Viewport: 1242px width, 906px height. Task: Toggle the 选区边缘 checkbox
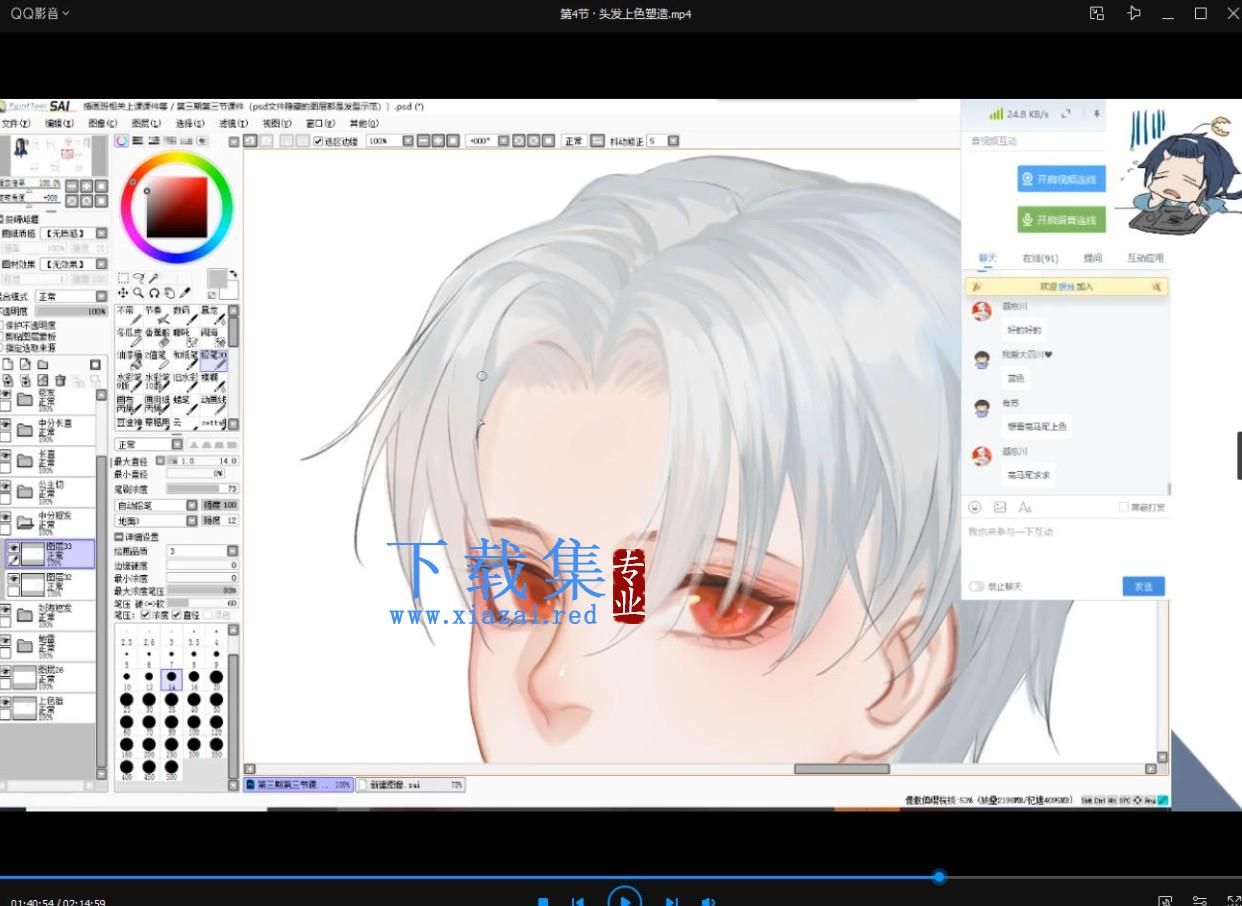click(318, 141)
